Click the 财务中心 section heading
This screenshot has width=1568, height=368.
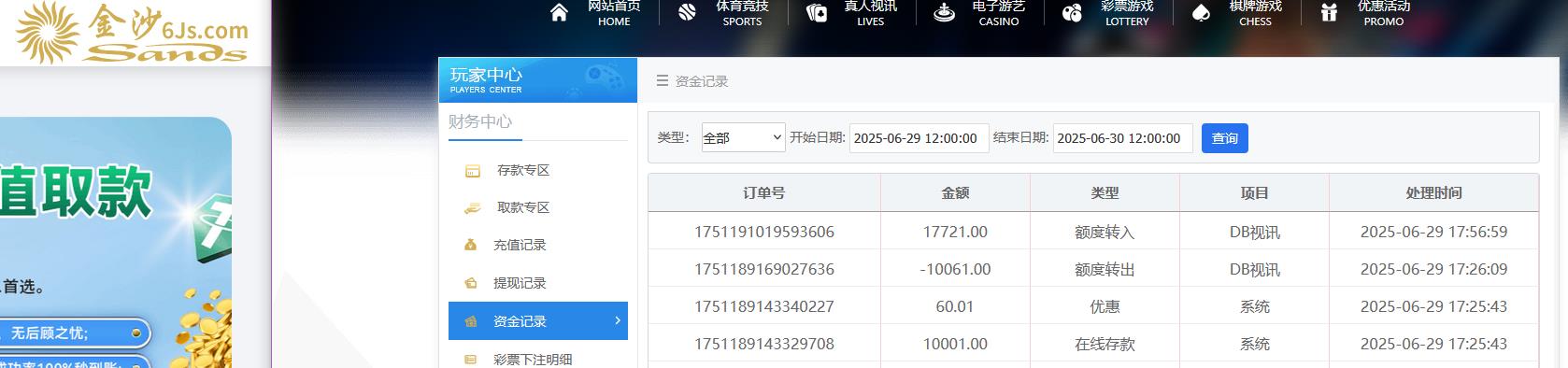480,121
